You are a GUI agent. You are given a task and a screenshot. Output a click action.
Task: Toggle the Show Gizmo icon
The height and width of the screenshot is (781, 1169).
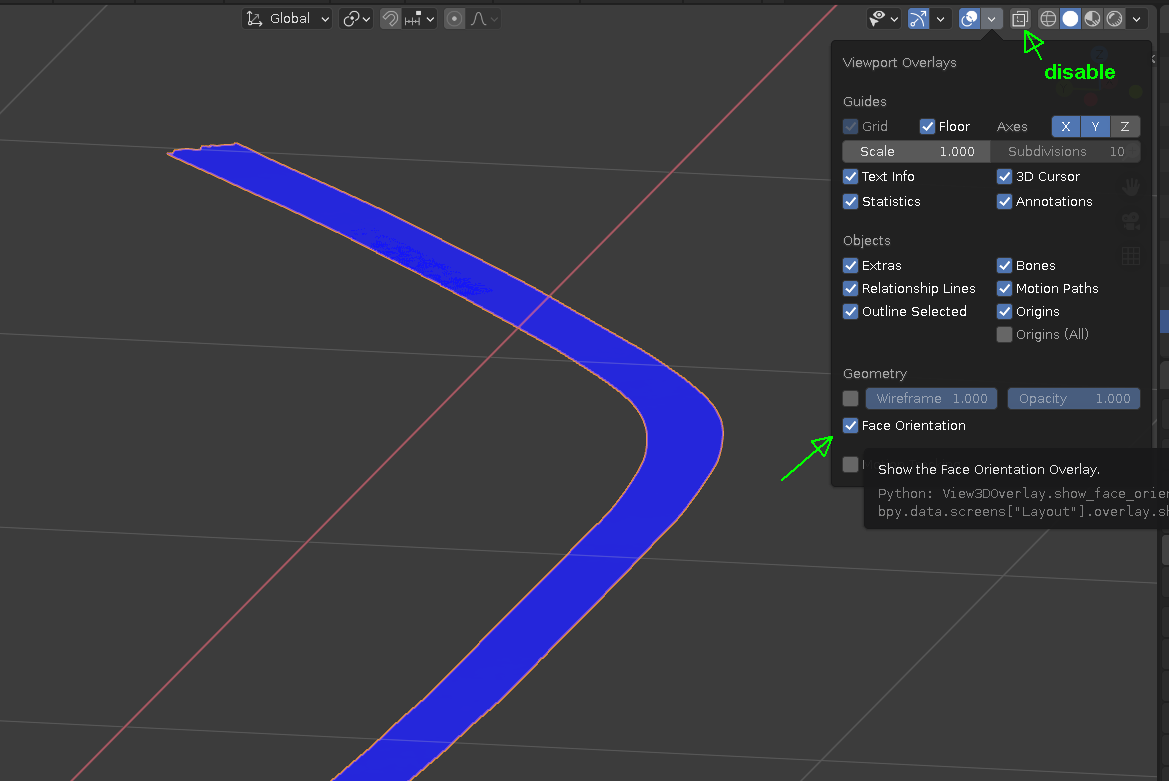(x=918, y=18)
